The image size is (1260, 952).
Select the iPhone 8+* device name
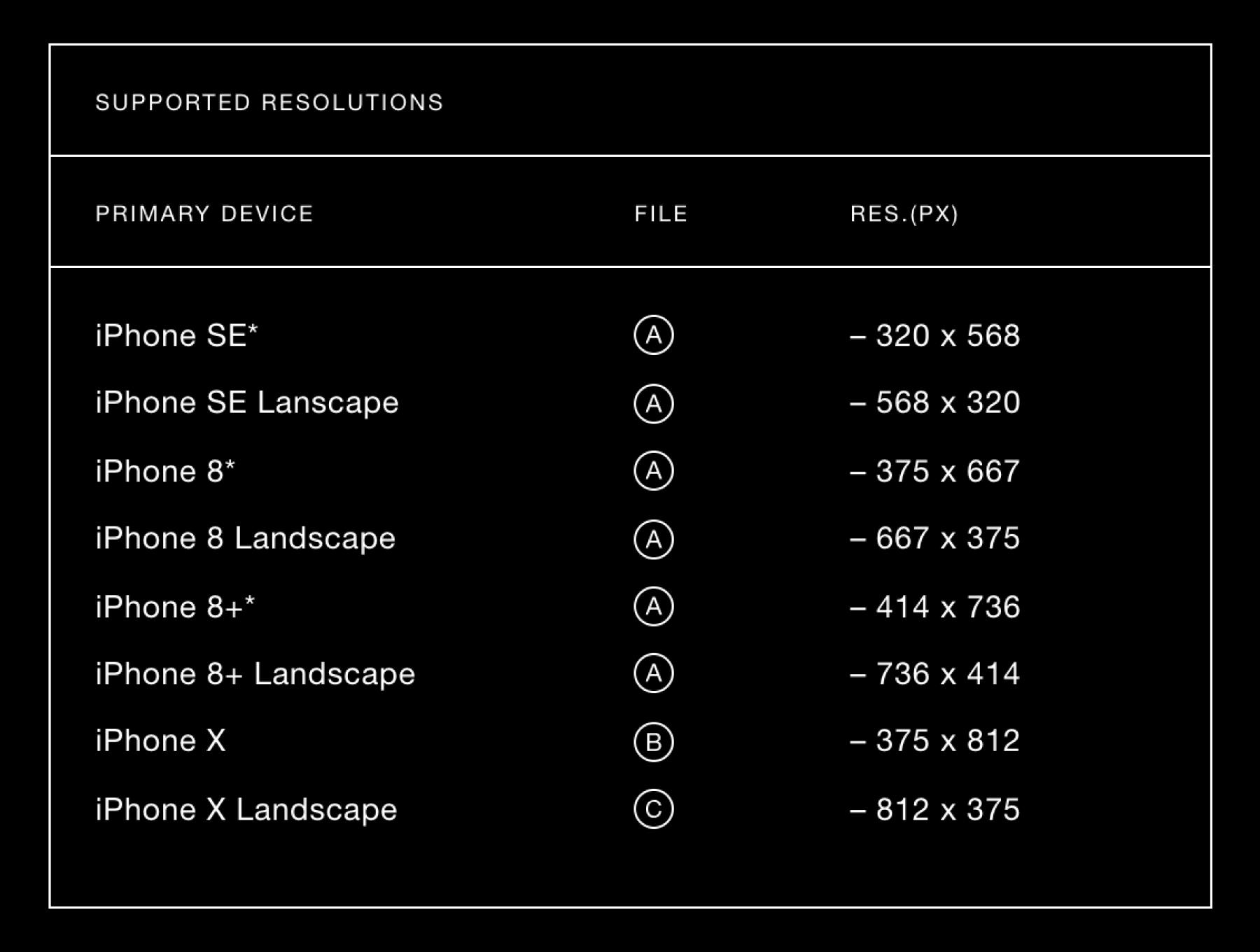click(x=175, y=607)
